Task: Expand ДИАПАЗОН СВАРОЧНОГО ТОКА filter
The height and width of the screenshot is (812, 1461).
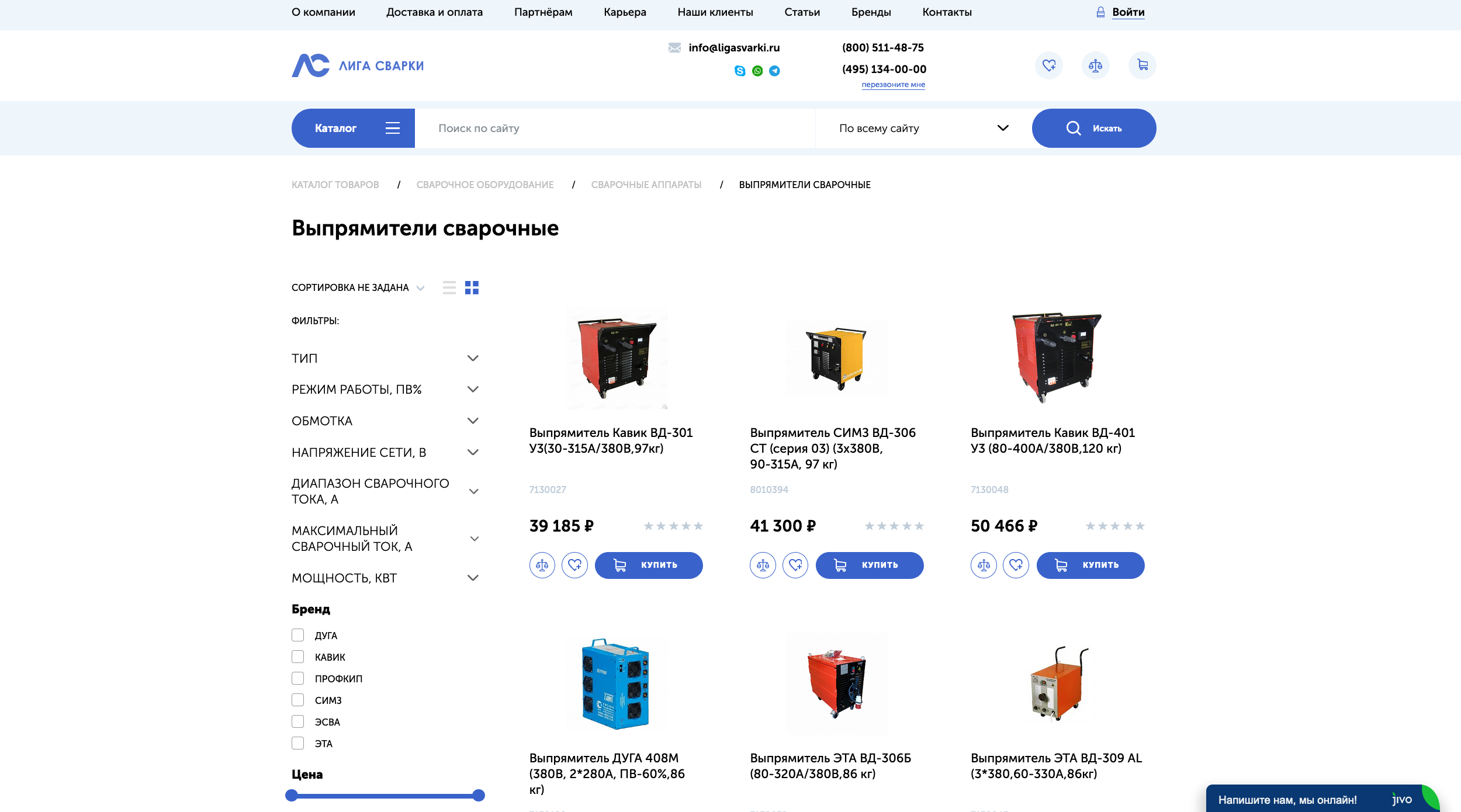Action: 385,491
